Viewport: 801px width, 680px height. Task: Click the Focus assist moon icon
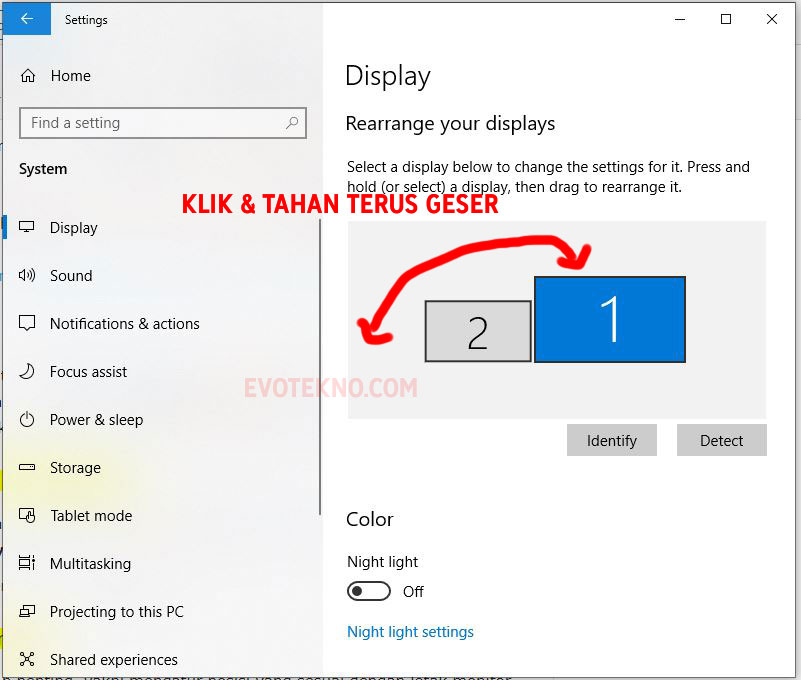[27, 371]
